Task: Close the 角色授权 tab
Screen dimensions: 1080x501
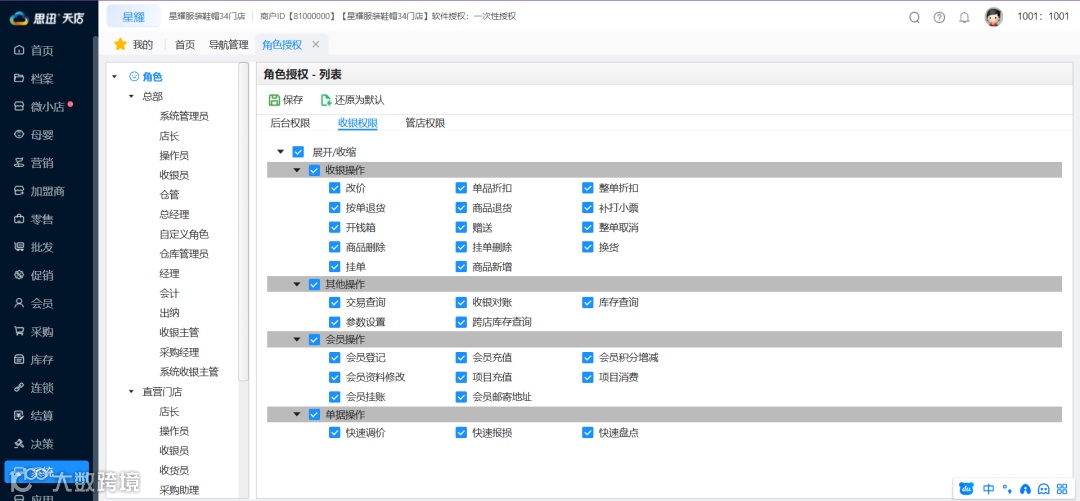Action: pyautogui.click(x=315, y=44)
